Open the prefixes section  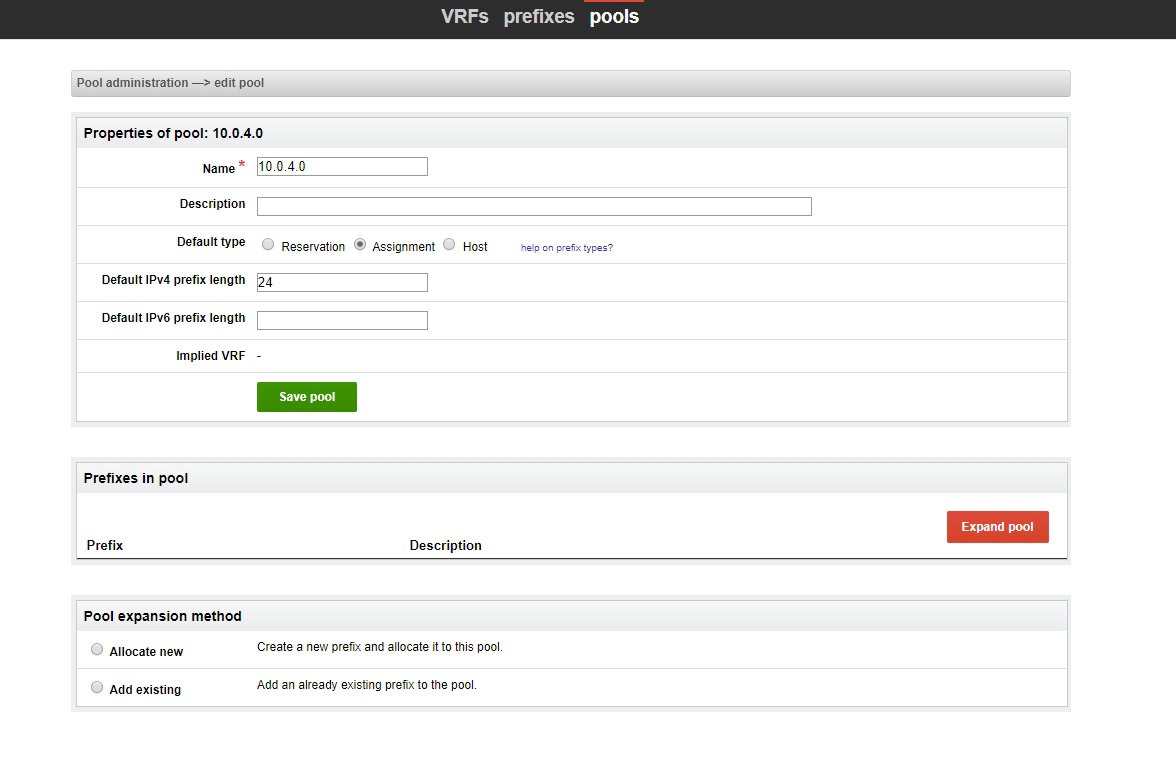[539, 16]
